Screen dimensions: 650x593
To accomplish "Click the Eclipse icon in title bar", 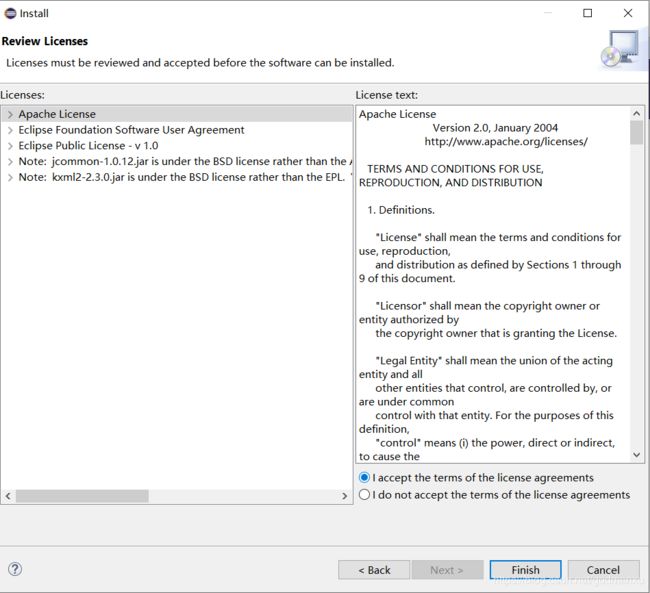I will 10,13.
